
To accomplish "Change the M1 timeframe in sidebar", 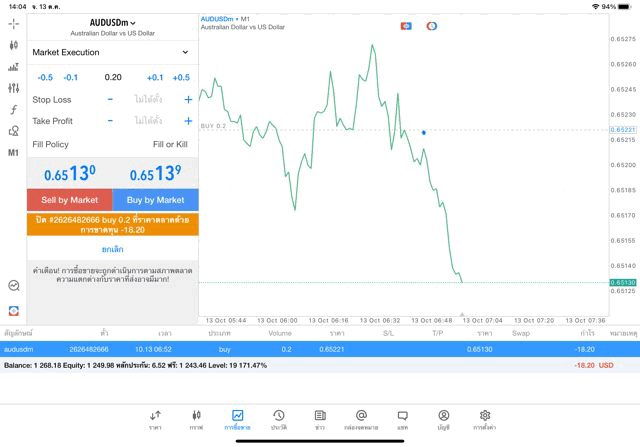I will 13,153.
